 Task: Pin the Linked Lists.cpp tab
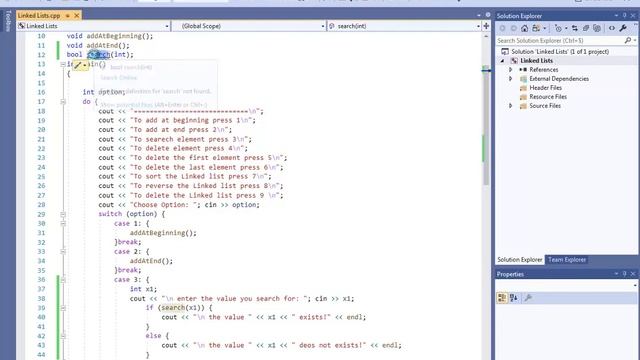click(67, 16)
